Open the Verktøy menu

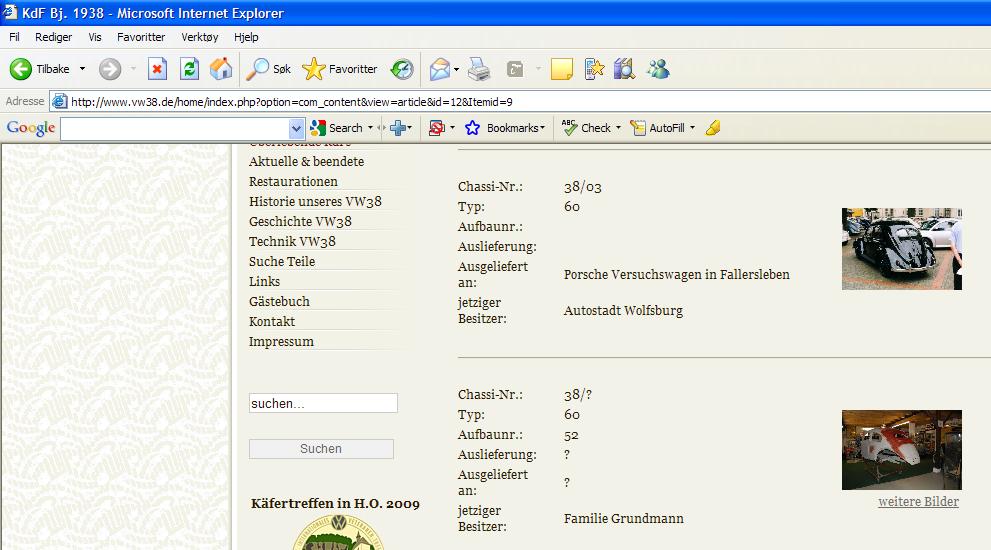pyautogui.click(x=200, y=37)
